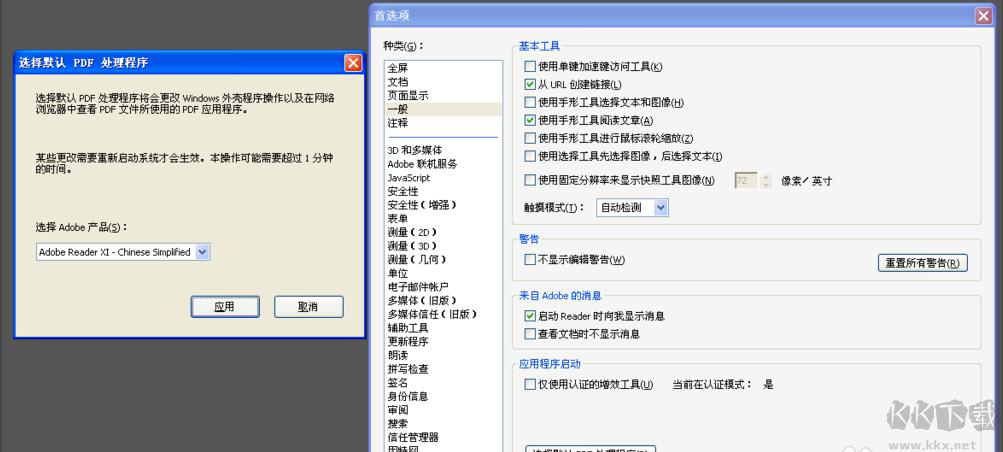Tick 使用选择工具先选择图像，后选择文本 checkbox
Image resolution: width=1003 pixels, height=452 pixels.
click(530, 156)
